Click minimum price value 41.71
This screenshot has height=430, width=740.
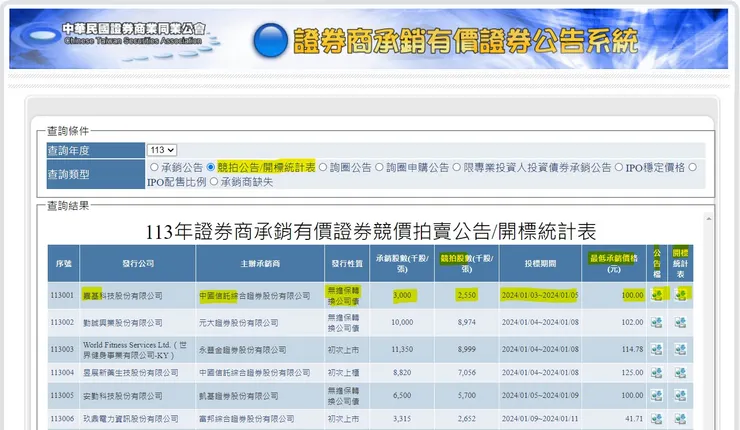634,419
